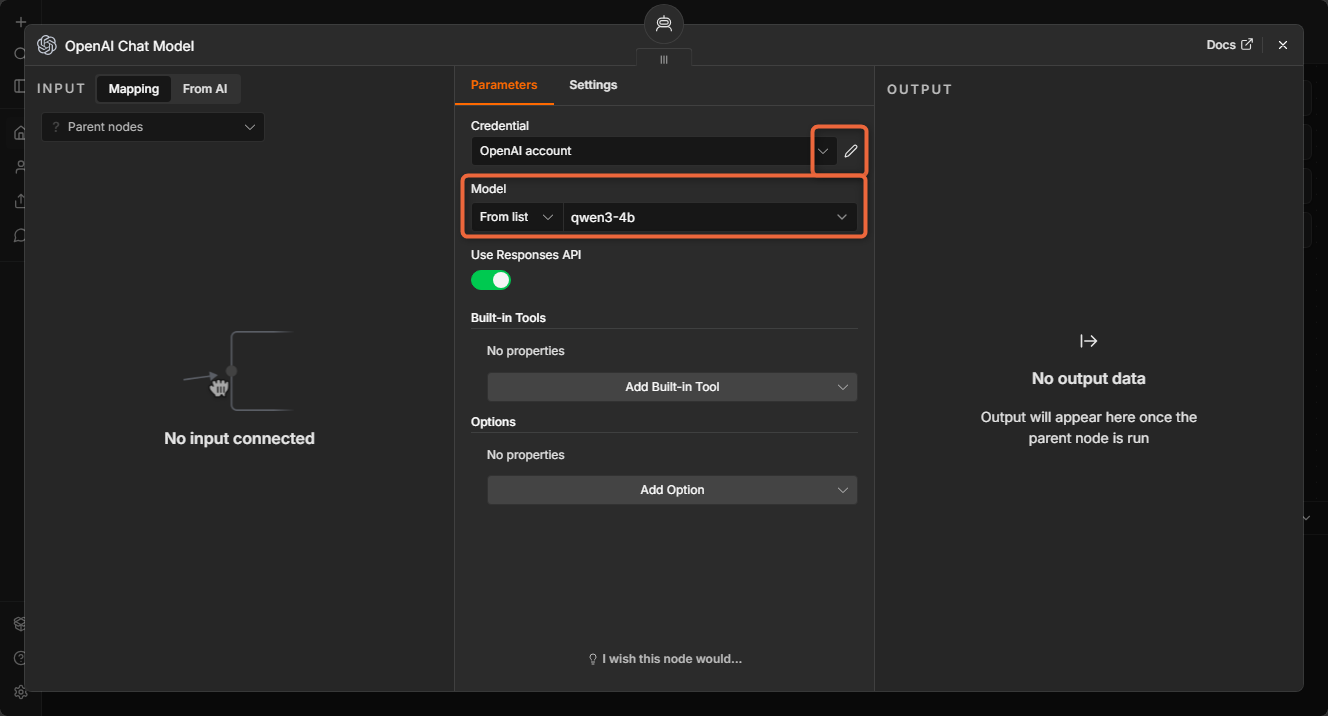Open the From list mode selector
This screenshot has height=716, width=1328.
pyautogui.click(x=517, y=217)
